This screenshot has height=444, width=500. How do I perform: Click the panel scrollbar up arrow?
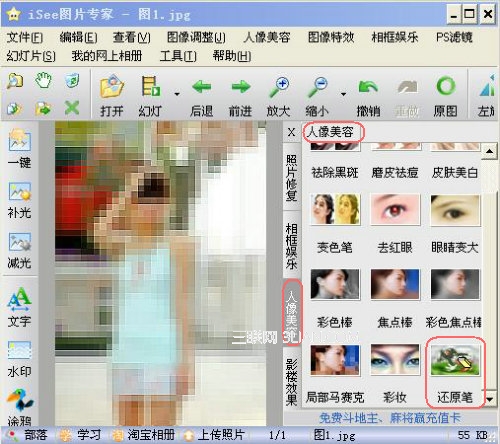[489, 152]
